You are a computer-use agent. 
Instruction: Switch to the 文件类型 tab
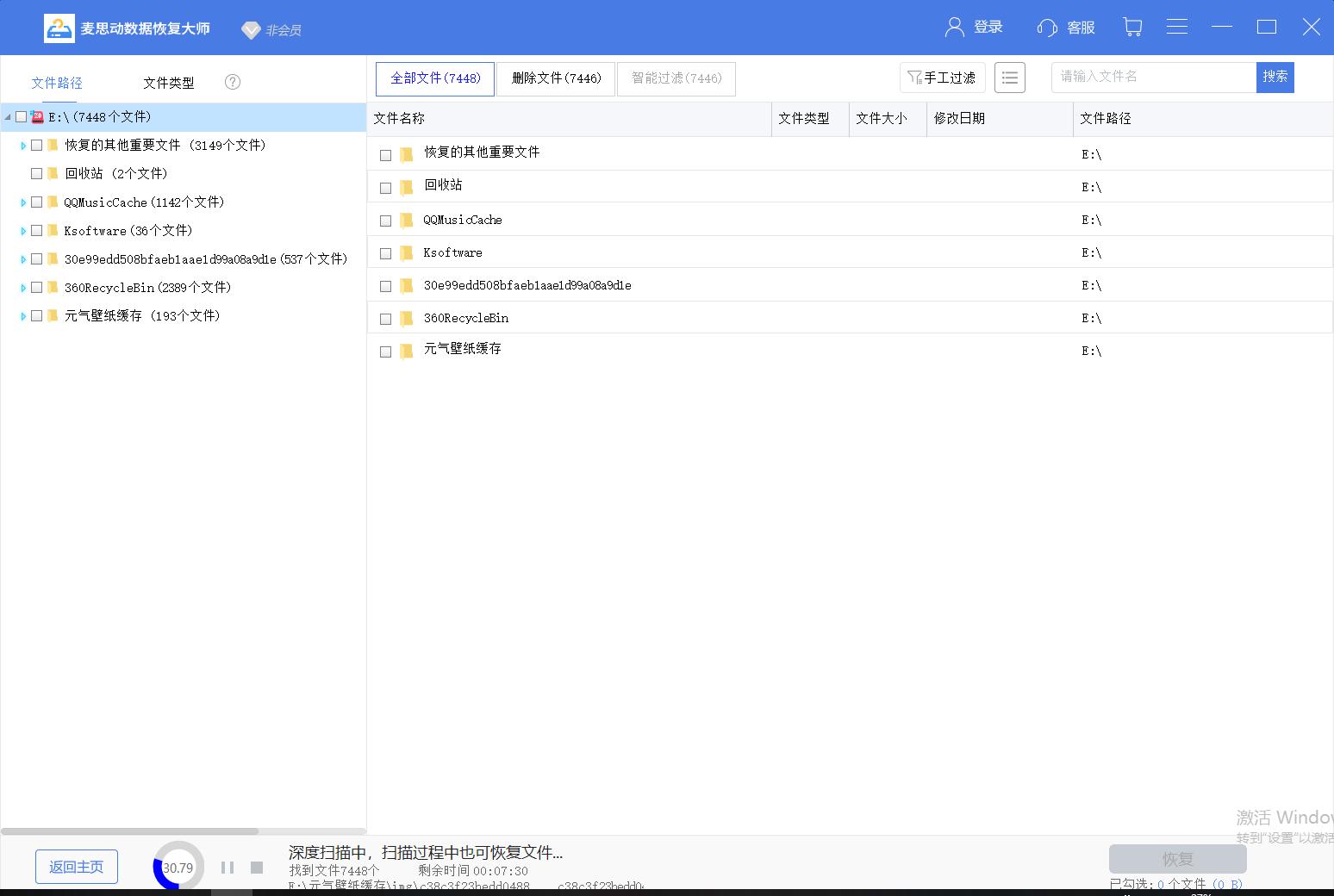pyautogui.click(x=169, y=82)
